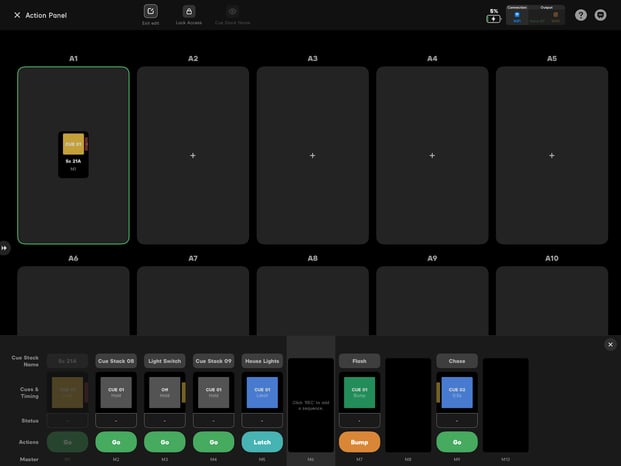Click the Status field under Chase
Image resolution: width=621 pixels, height=466 pixels.
click(457, 420)
